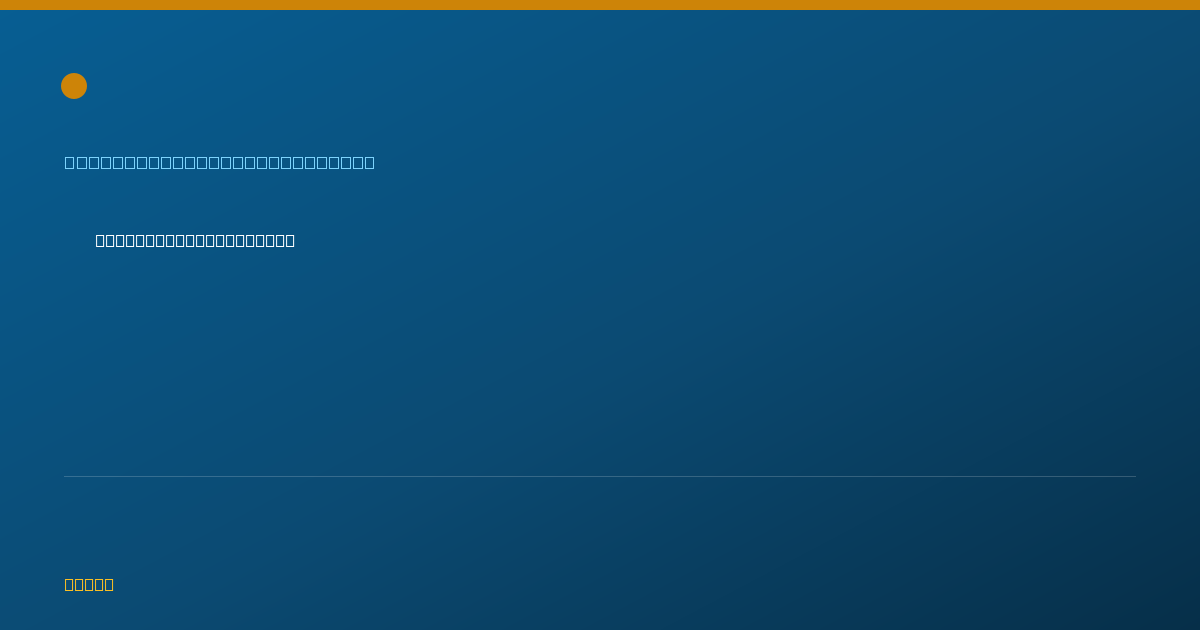Click the light blue placeholder text line
Viewport: 1200px width, 630px height.
coord(220,162)
